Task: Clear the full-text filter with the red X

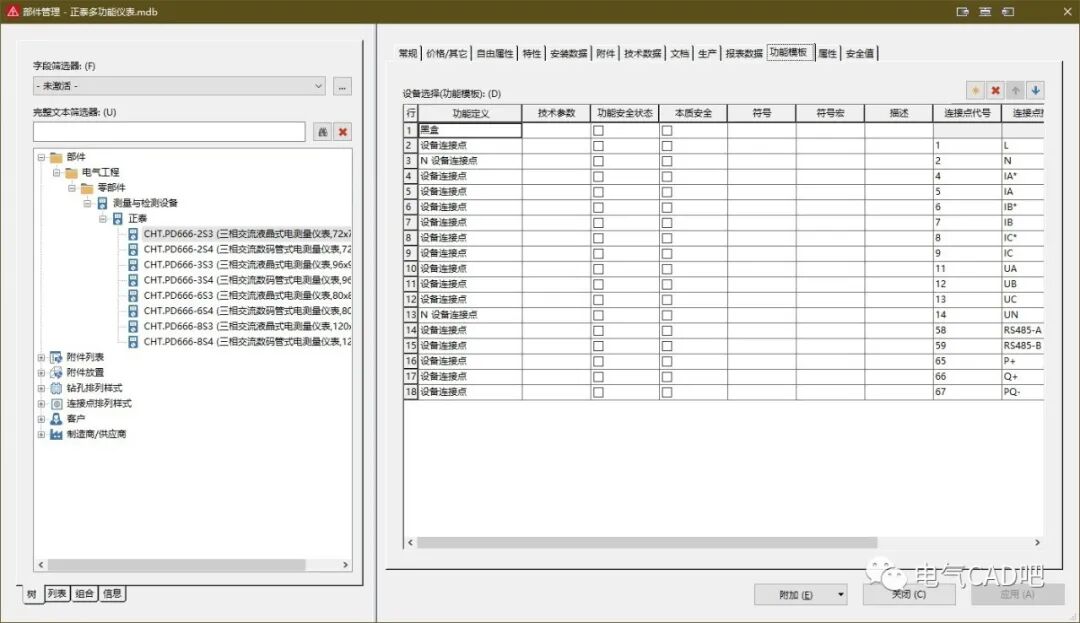Action: 342,131
